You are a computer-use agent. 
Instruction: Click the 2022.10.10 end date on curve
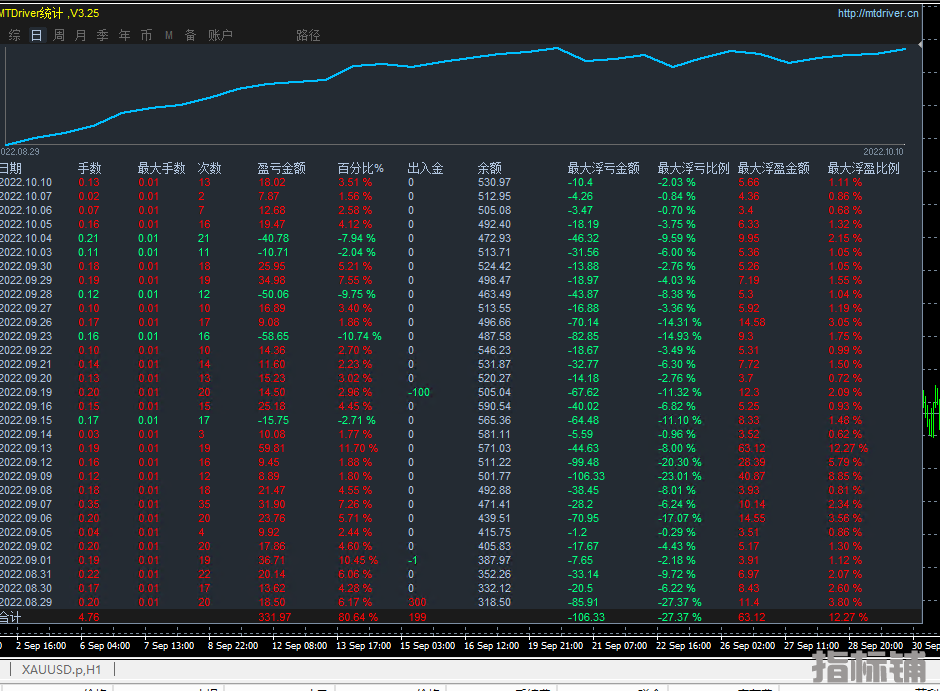click(x=883, y=151)
